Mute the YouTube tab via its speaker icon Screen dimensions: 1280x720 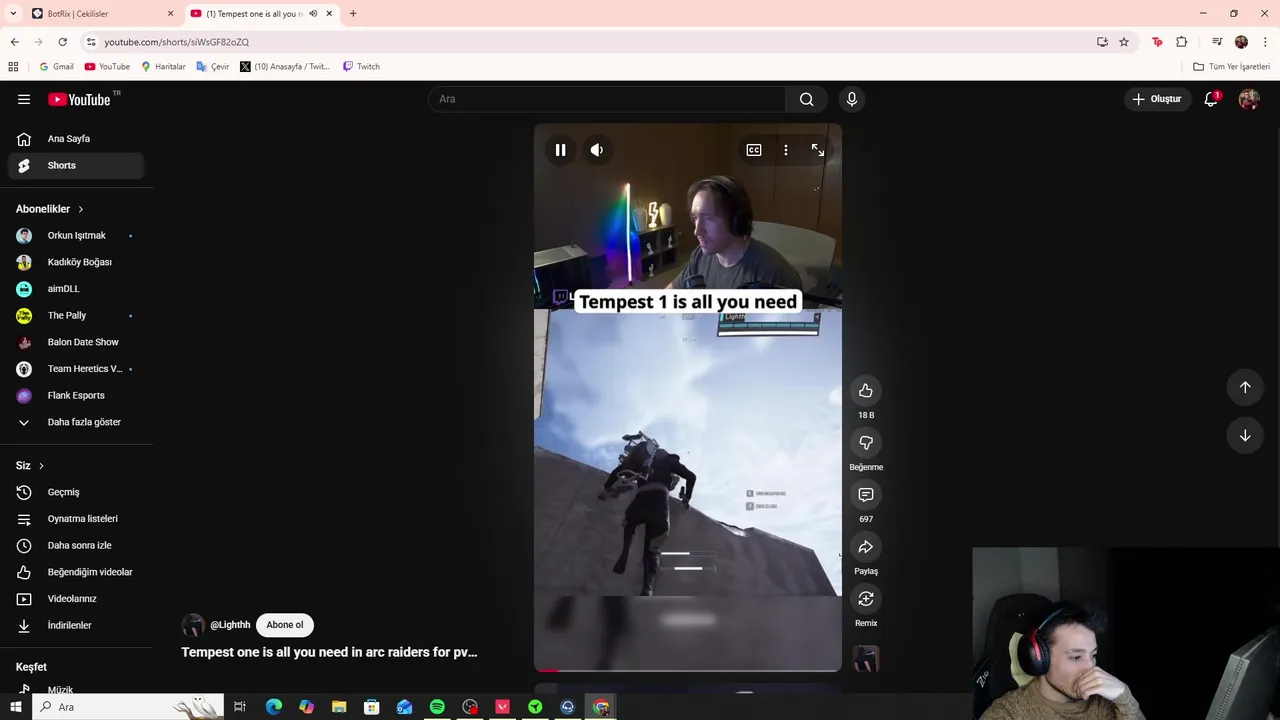(x=313, y=13)
